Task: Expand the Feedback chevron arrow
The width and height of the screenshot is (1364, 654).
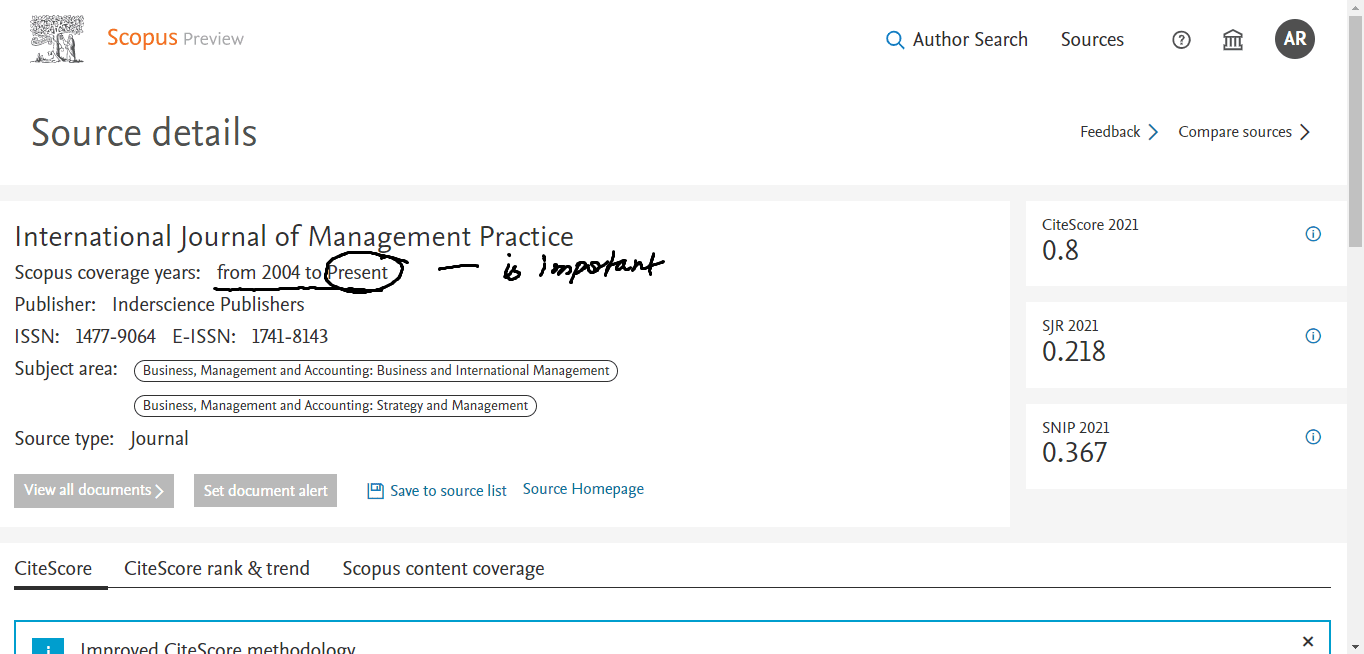Action: [1153, 132]
